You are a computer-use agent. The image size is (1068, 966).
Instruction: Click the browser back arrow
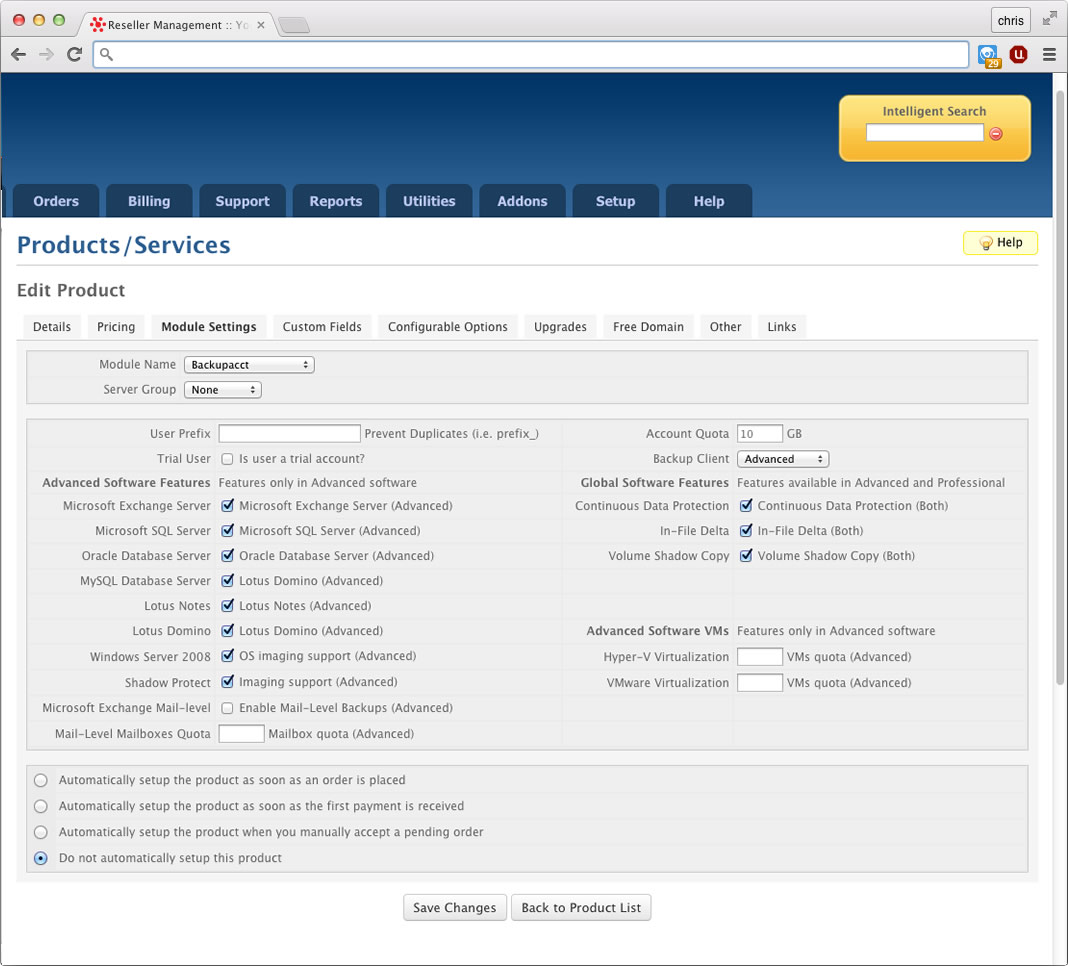(x=18, y=54)
